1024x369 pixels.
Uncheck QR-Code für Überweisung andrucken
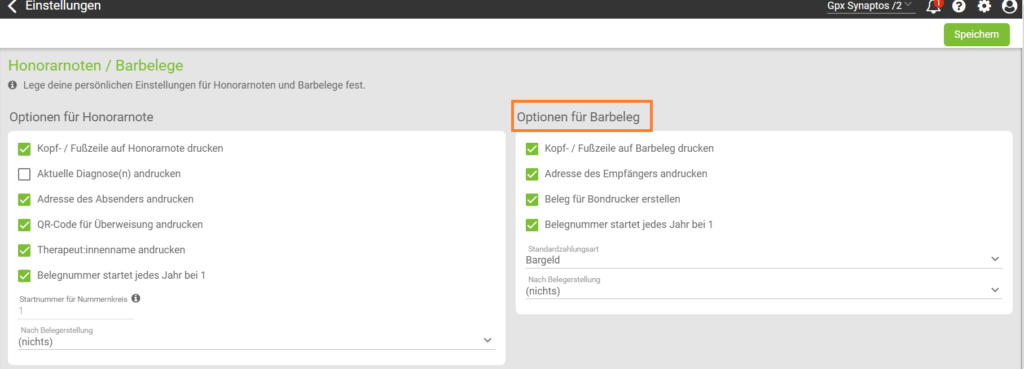pyautogui.click(x=24, y=225)
